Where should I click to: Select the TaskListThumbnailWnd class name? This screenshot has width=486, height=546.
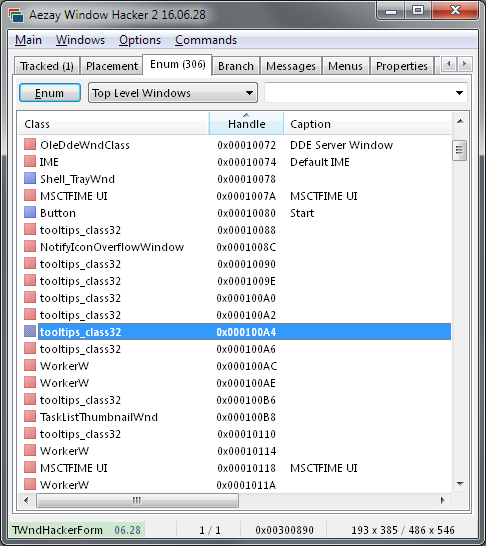tap(99, 417)
